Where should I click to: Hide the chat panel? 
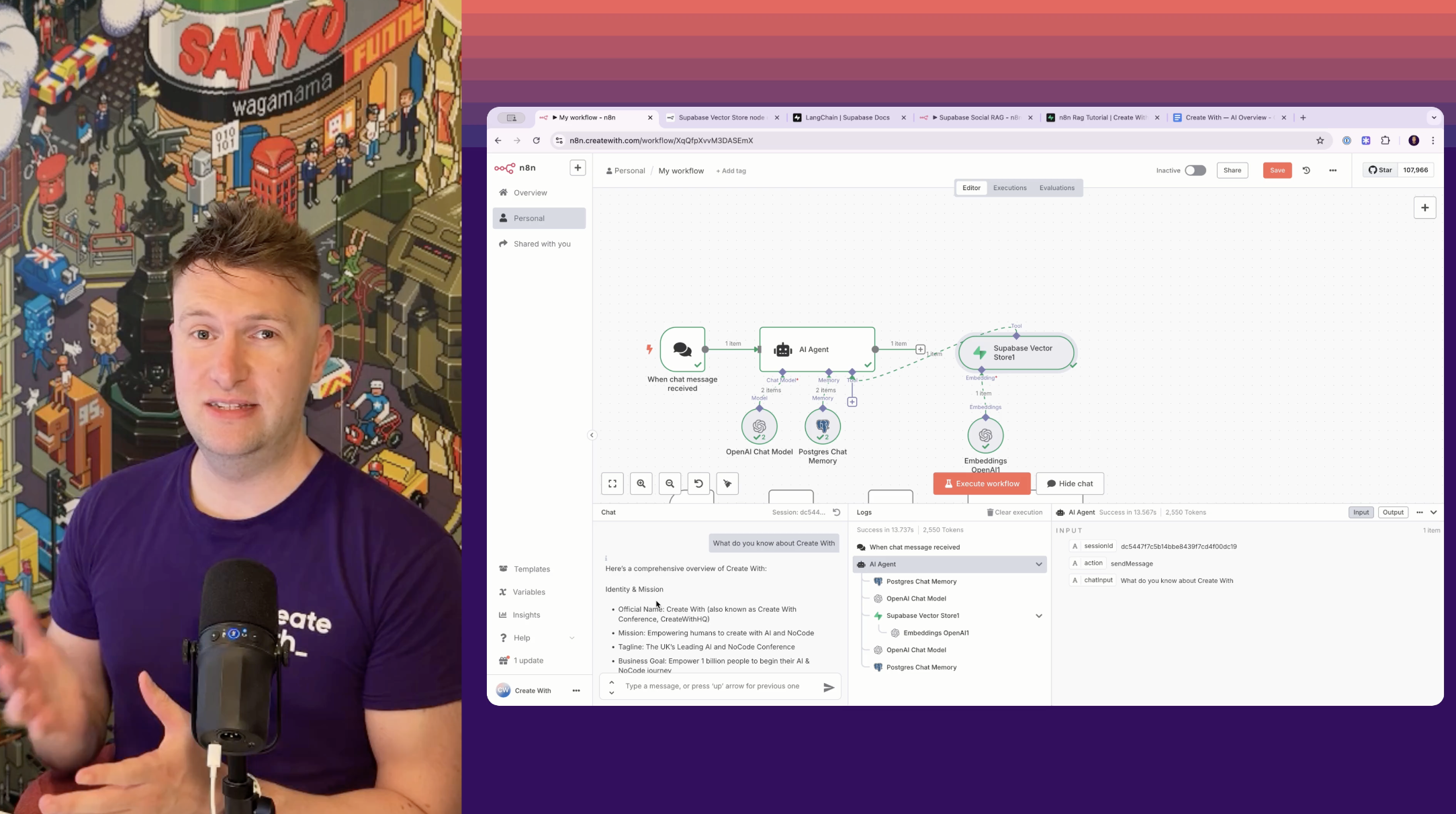pos(1069,484)
